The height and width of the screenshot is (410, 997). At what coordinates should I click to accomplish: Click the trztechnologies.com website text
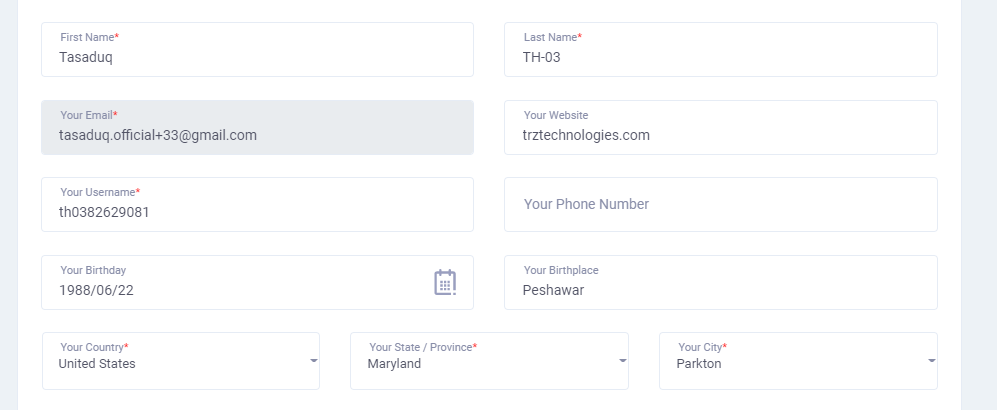coord(586,135)
